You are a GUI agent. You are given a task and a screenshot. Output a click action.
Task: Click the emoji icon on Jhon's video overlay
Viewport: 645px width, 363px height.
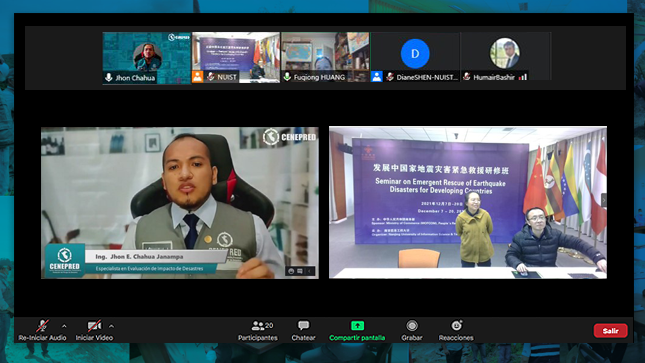pyautogui.click(x=291, y=271)
